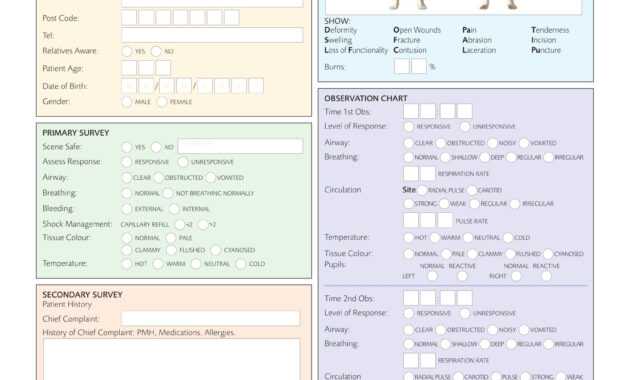Choose CLAMMY for 1st Obs Tissue Colour
Viewport: 630px width, 380px height.
coord(472,254)
